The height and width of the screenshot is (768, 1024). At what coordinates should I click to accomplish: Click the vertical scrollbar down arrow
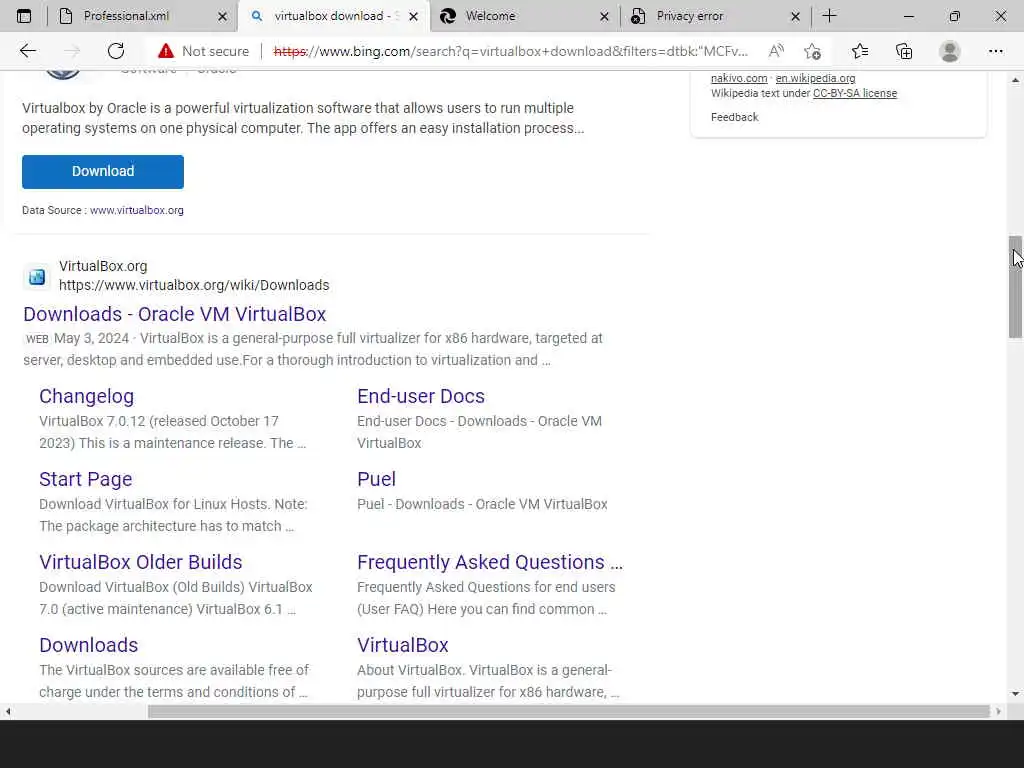(x=1015, y=694)
